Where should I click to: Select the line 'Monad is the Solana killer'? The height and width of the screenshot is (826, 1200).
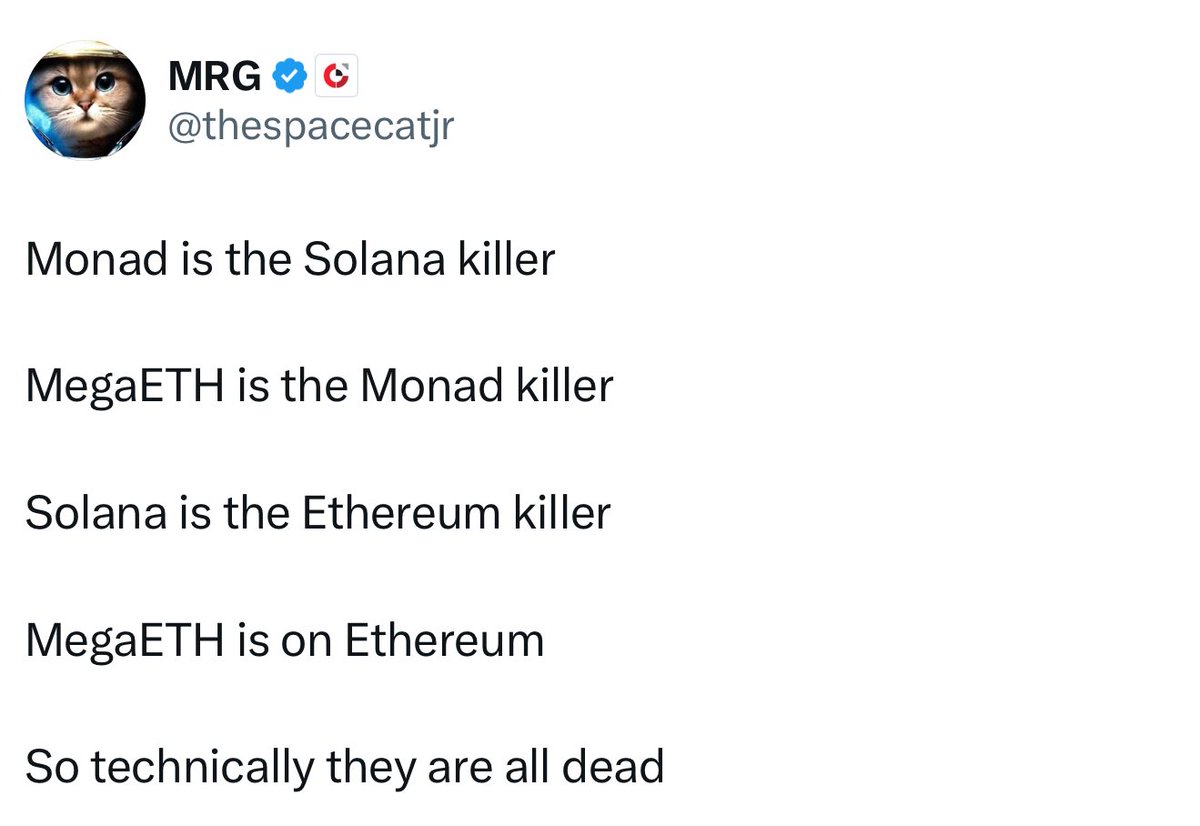(x=290, y=260)
